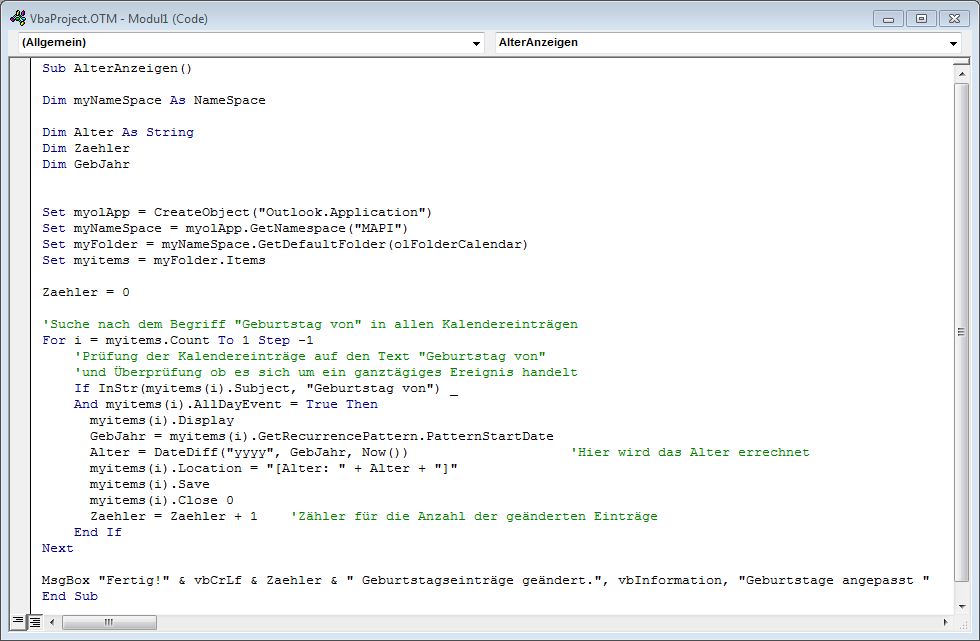
Task: Click the VBA module icon in title bar
Action: pos(18,19)
